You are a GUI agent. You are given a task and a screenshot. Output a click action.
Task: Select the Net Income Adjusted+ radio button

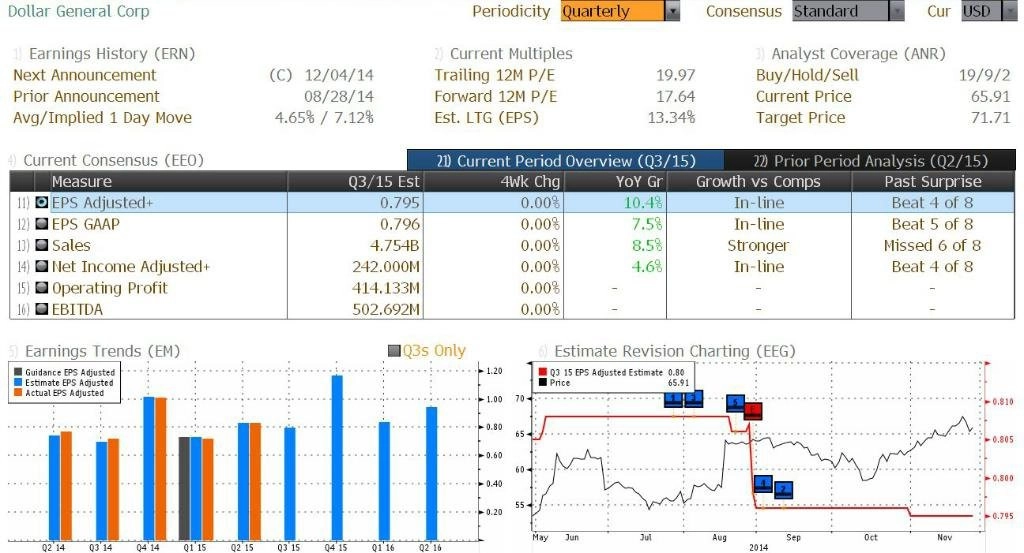[x=42, y=266]
